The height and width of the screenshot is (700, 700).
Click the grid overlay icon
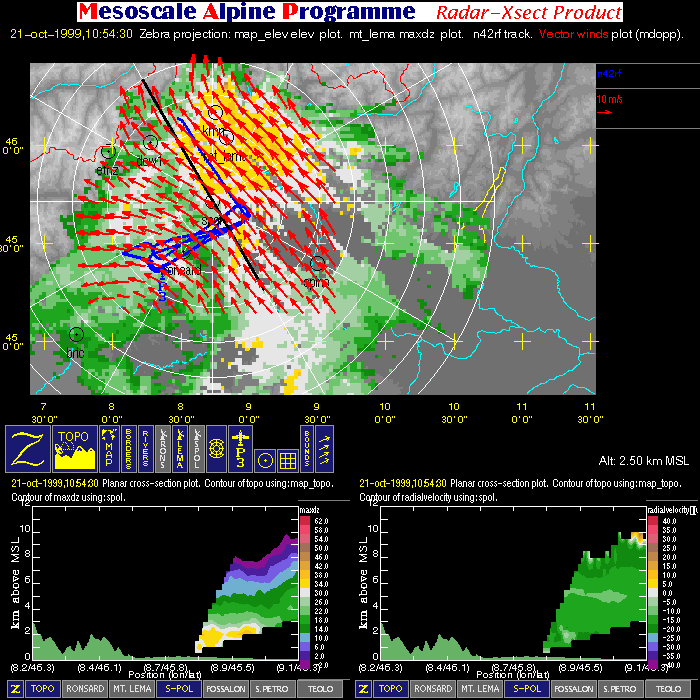[287, 460]
